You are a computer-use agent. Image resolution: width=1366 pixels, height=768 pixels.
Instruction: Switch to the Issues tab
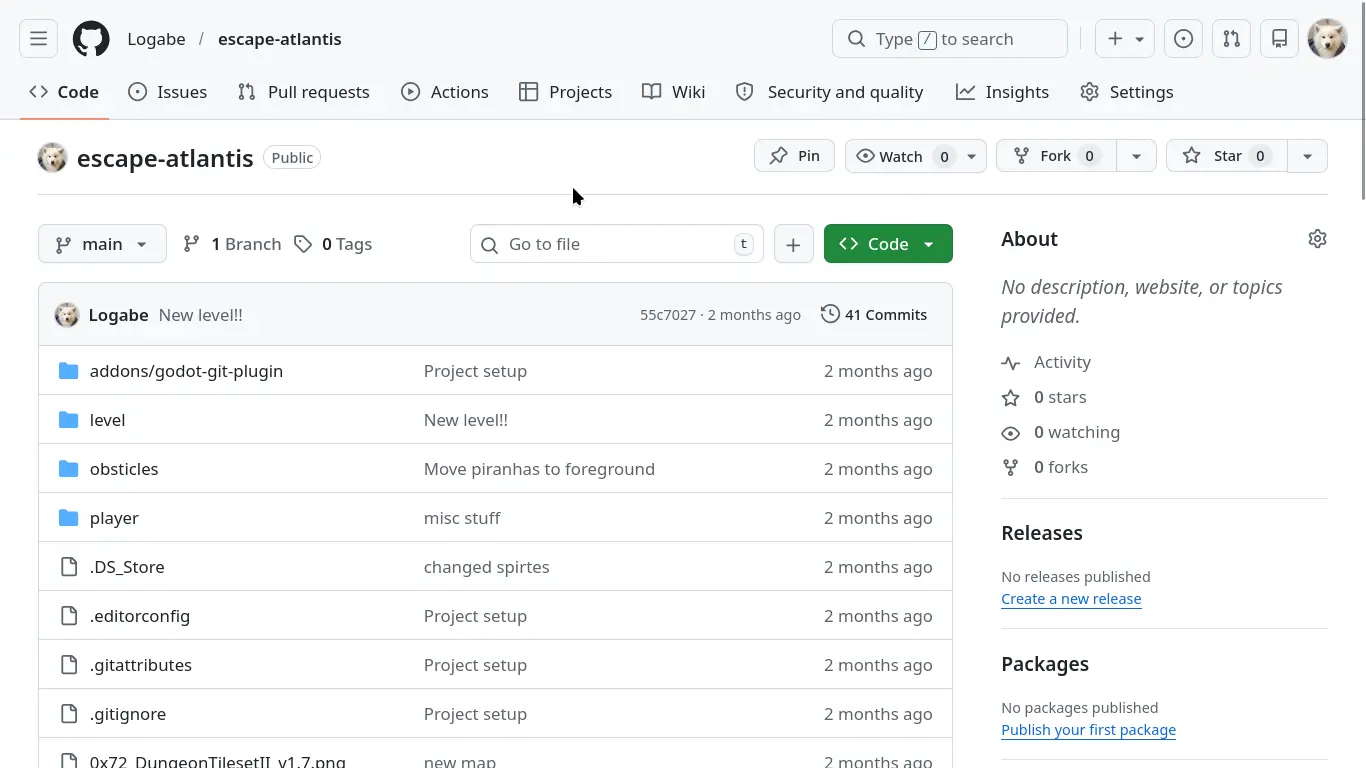[168, 92]
